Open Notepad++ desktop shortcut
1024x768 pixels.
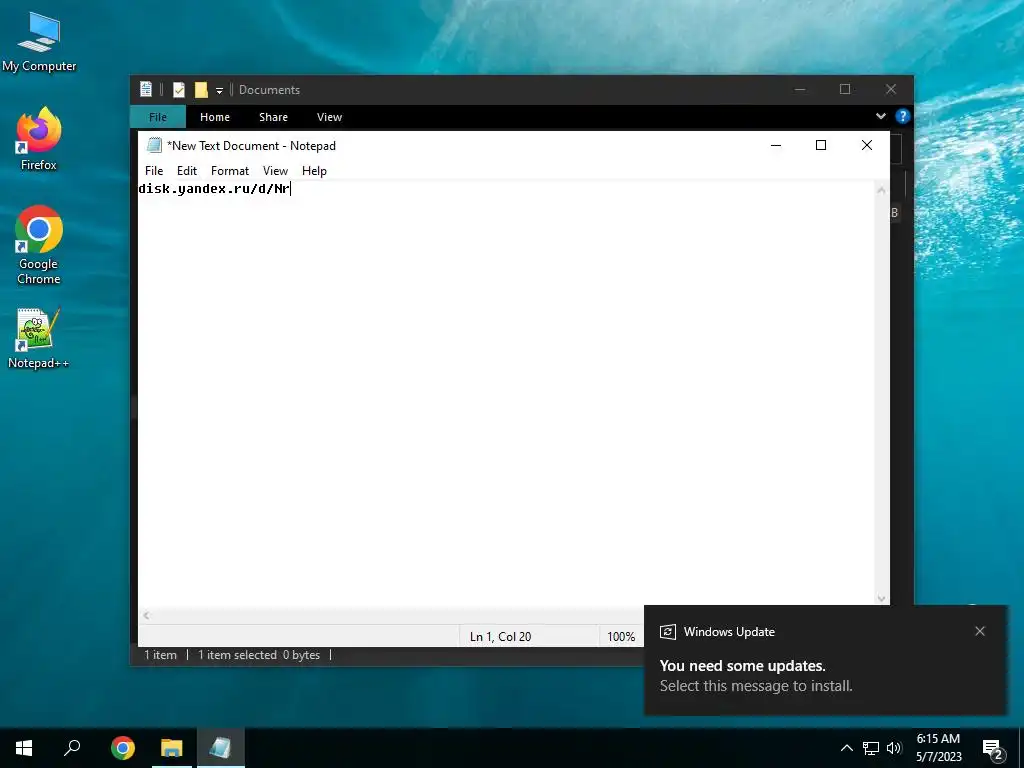tap(39, 338)
